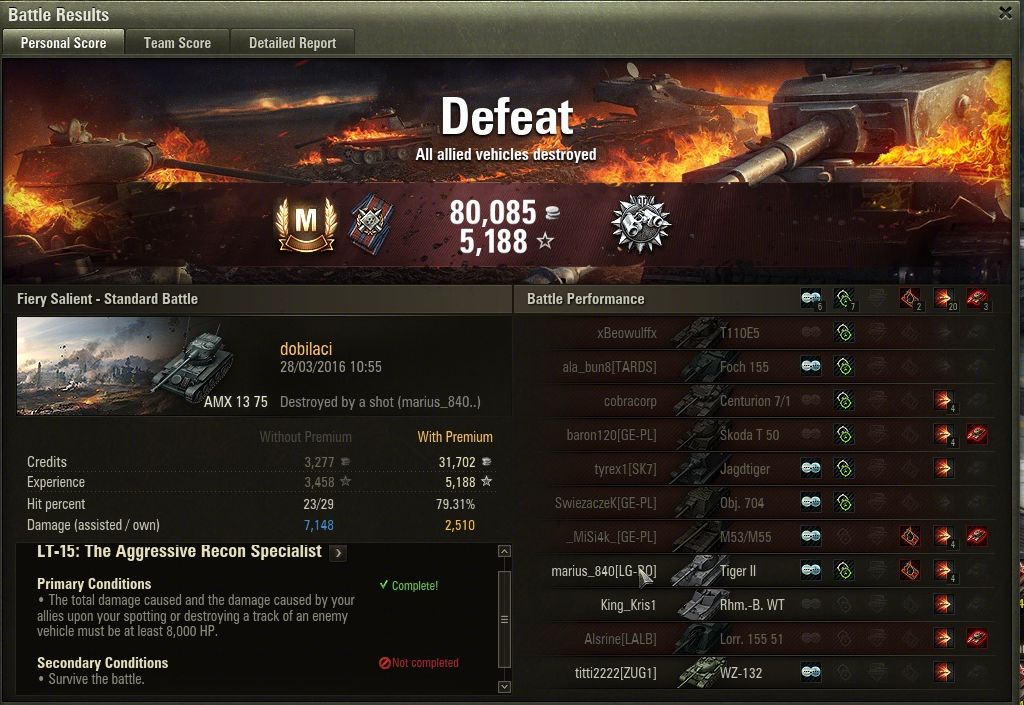Click the assisted damage header icon
1024x705 pixels.
pyautogui.click(x=844, y=299)
